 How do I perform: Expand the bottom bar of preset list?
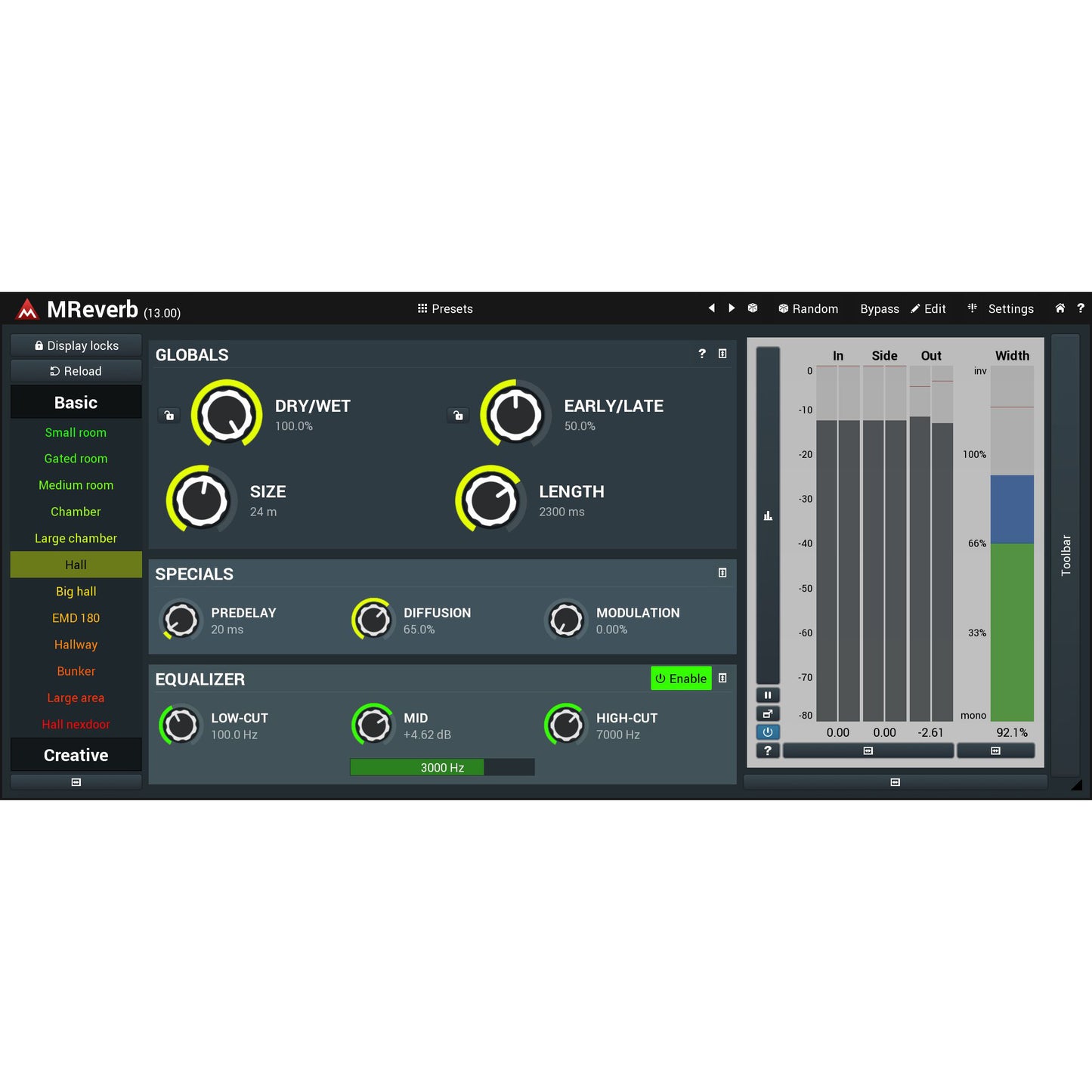pos(76,781)
